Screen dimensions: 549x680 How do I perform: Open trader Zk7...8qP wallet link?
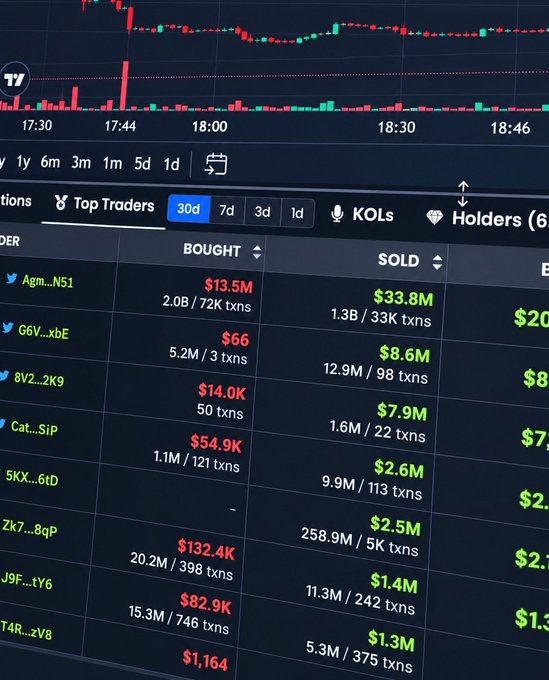tap(29, 528)
